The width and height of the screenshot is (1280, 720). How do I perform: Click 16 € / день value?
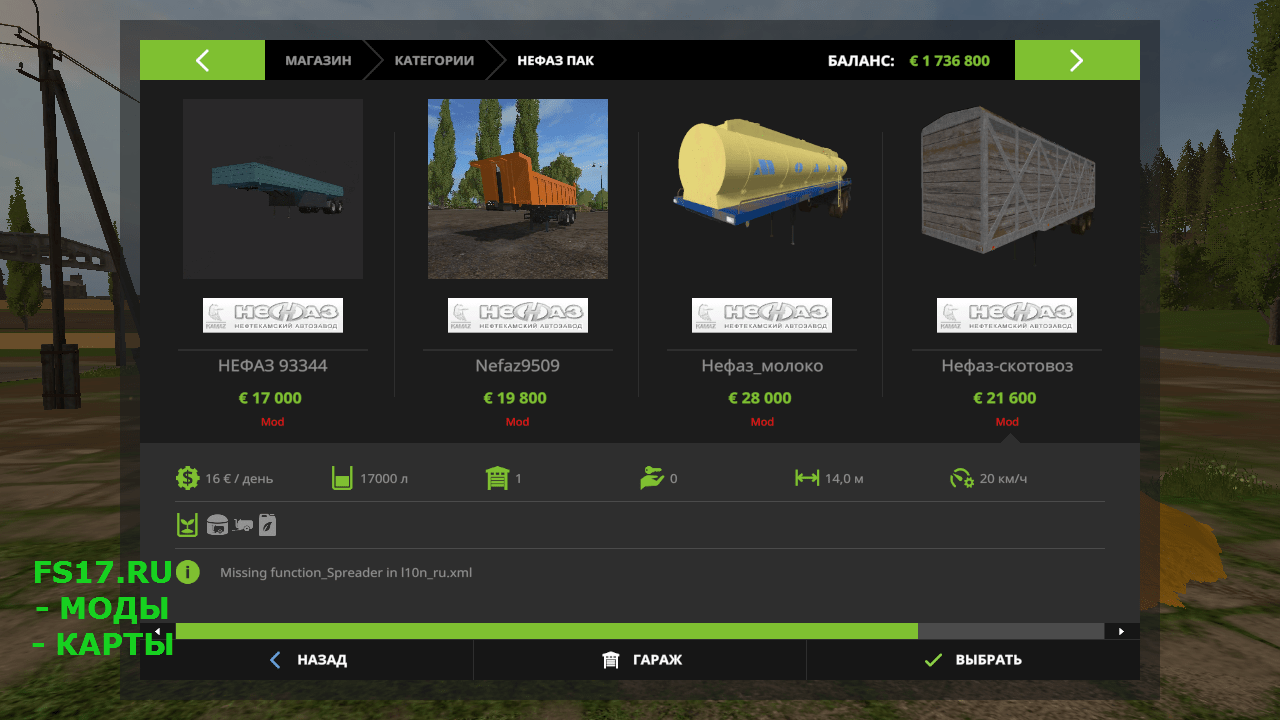pyautogui.click(x=239, y=479)
